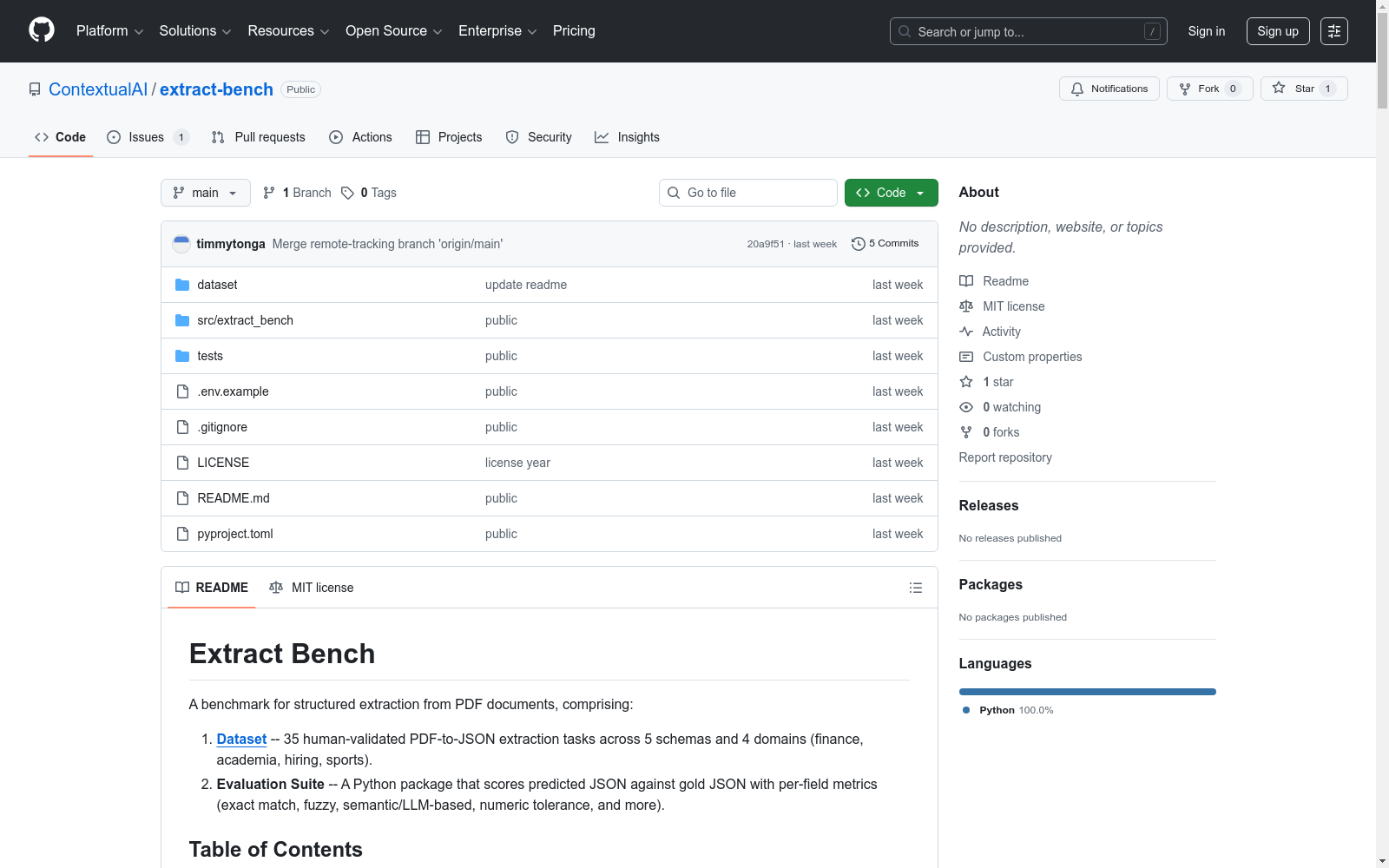Expand the Open Source menu
1389x868 pixels.
(394, 31)
